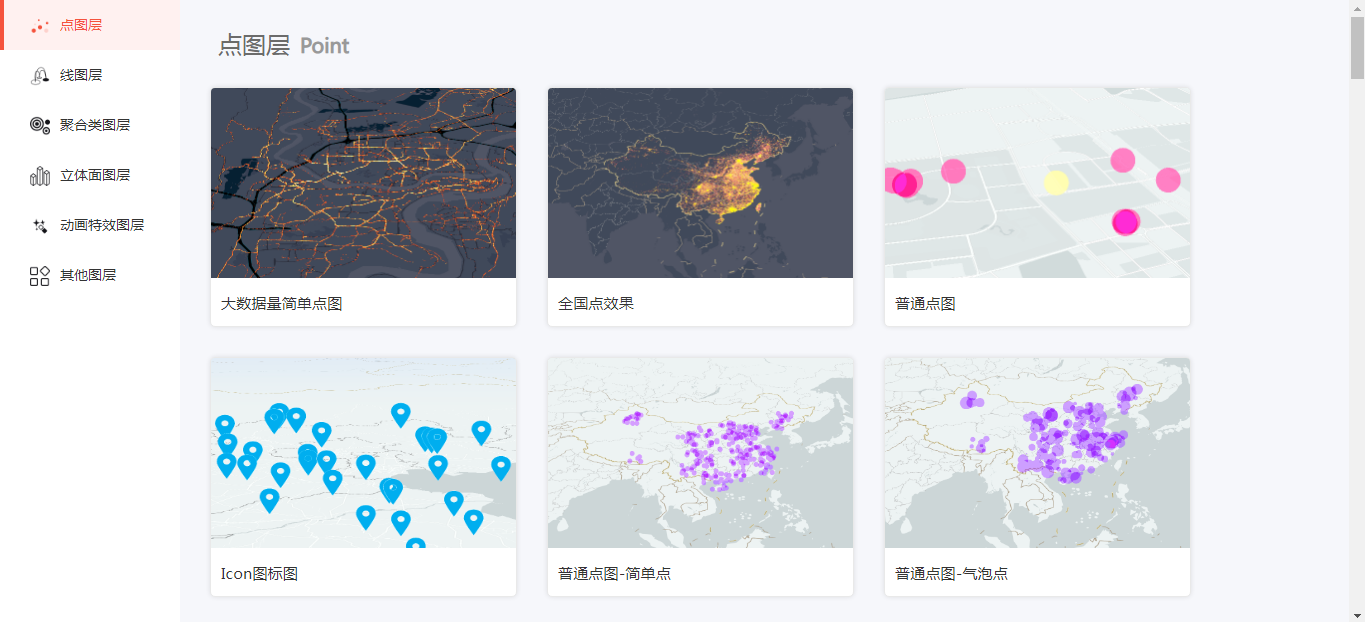The height and width of the screenshot is (622, 1365).
Task: Open the 大数据量简单点图 thumbnail
Action: tap(363, 183)
